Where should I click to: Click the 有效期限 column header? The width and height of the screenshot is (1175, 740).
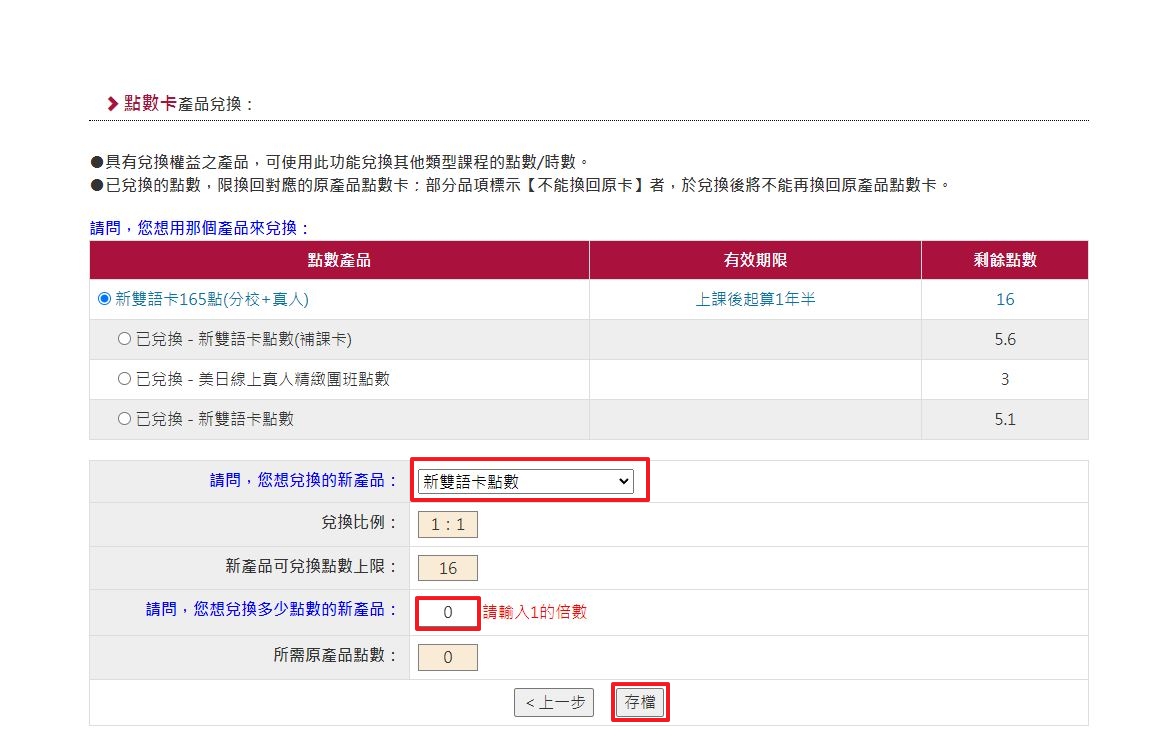tap(755, 260)
